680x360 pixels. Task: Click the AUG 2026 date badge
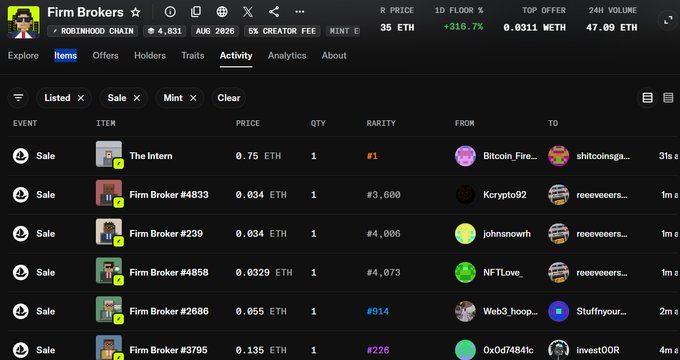pyautogui.click(x=215, y=31)
